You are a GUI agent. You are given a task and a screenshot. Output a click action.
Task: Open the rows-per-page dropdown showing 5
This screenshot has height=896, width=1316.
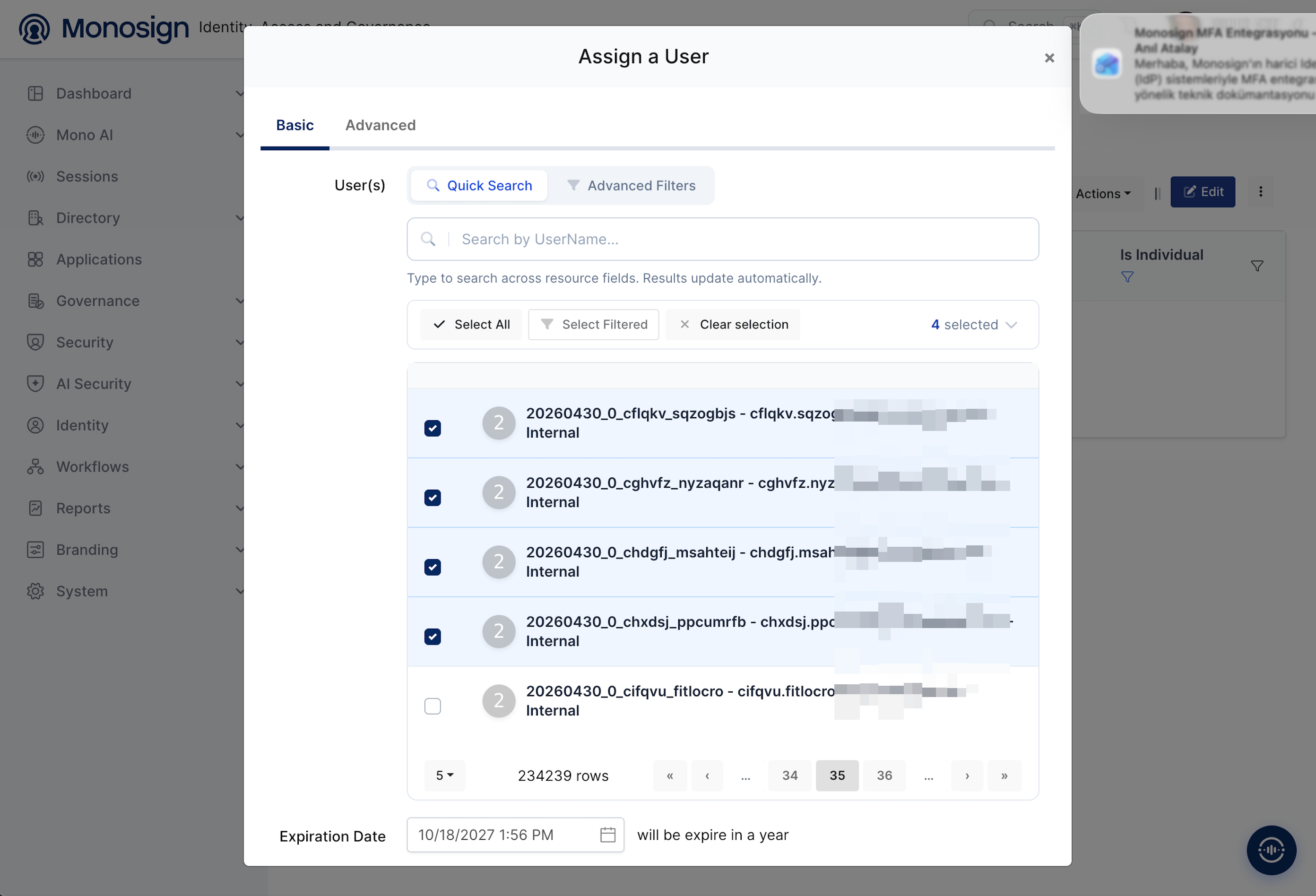tap(444, 775)
